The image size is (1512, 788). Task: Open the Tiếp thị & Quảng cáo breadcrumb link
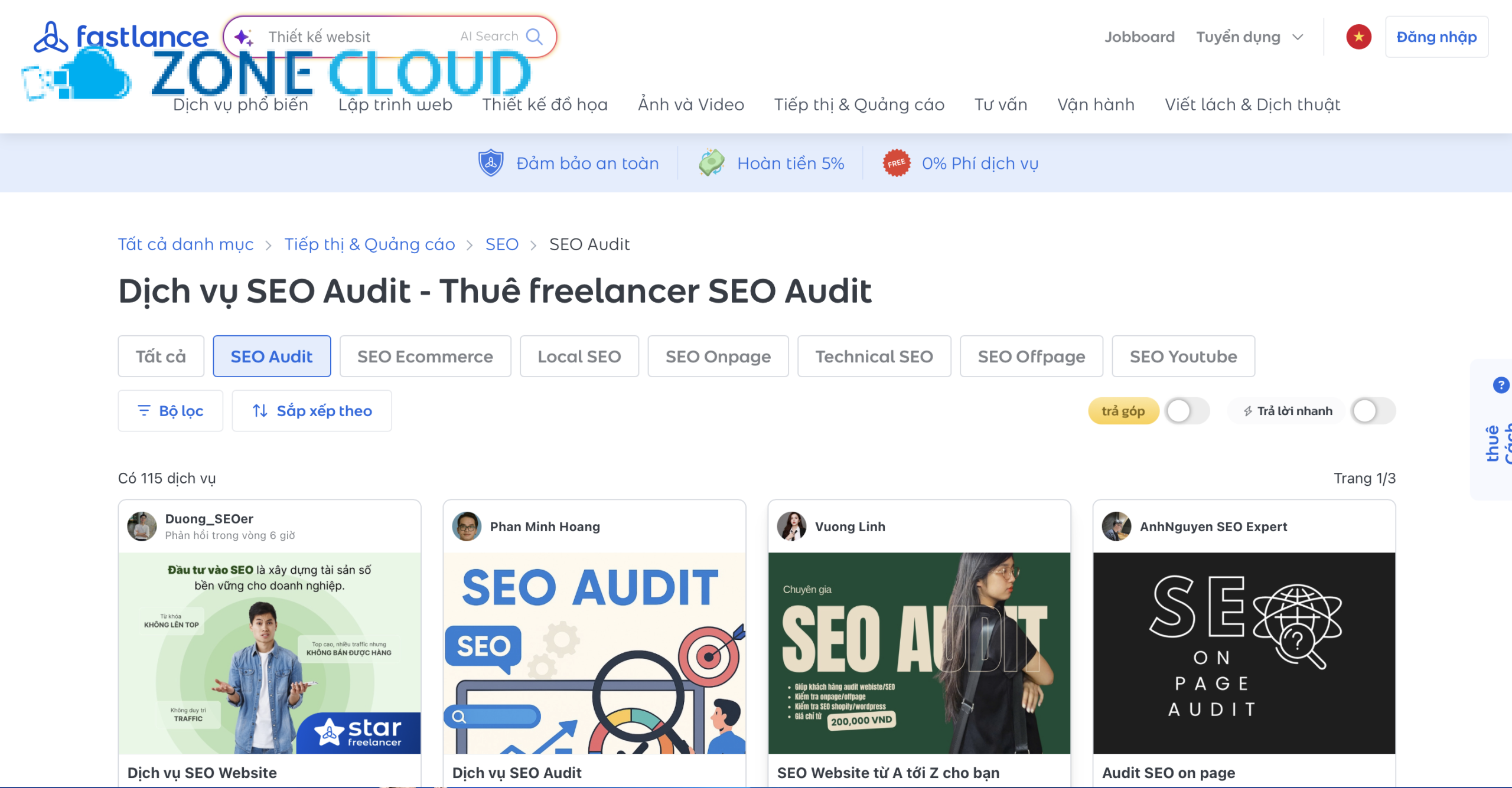370,244
